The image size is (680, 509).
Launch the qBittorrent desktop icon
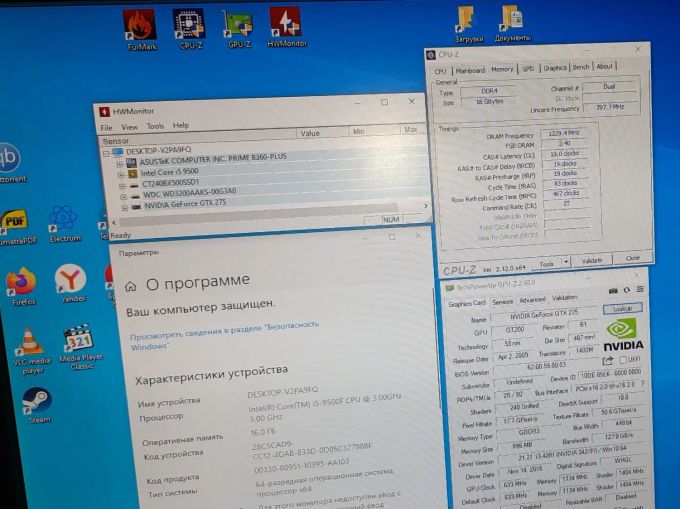coord(10,163)
